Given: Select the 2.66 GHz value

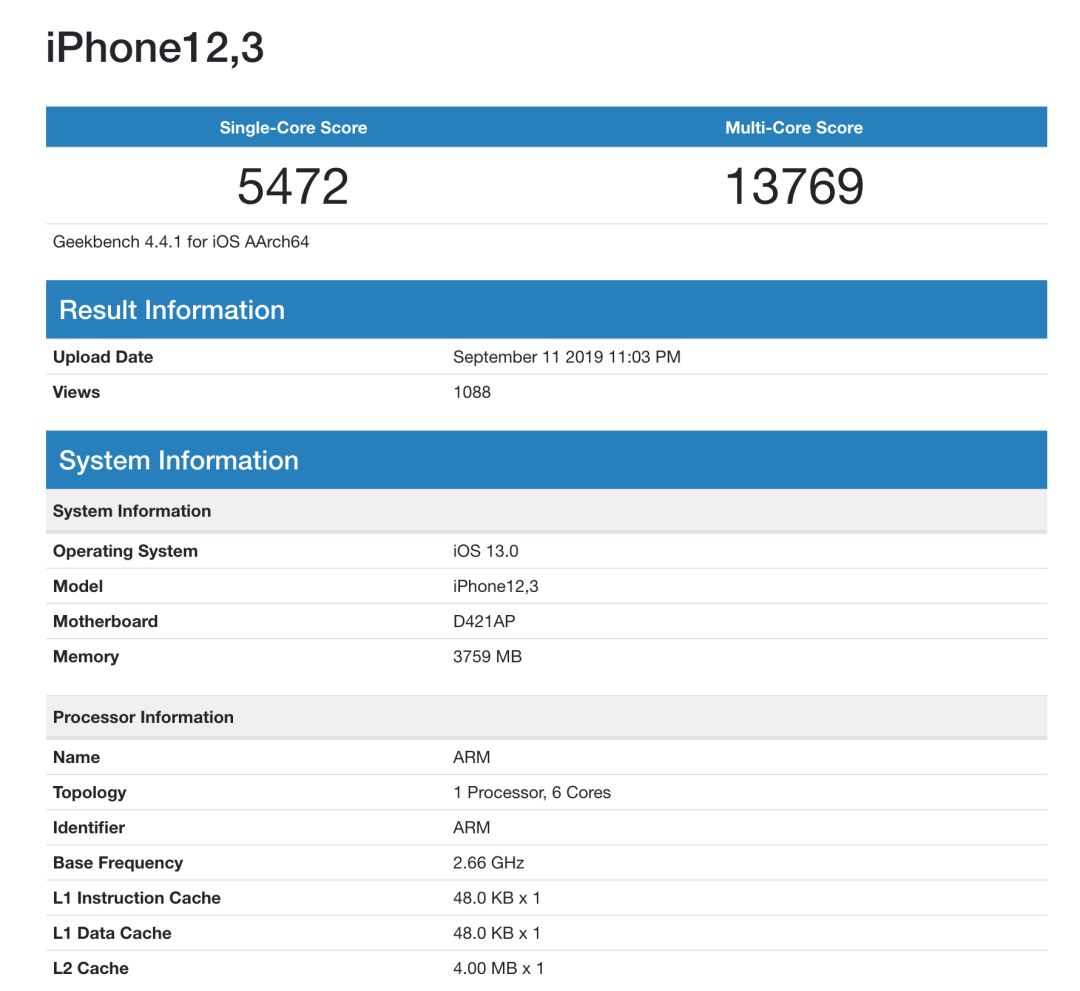Looking at the screenshot, I should coord(488,862).
